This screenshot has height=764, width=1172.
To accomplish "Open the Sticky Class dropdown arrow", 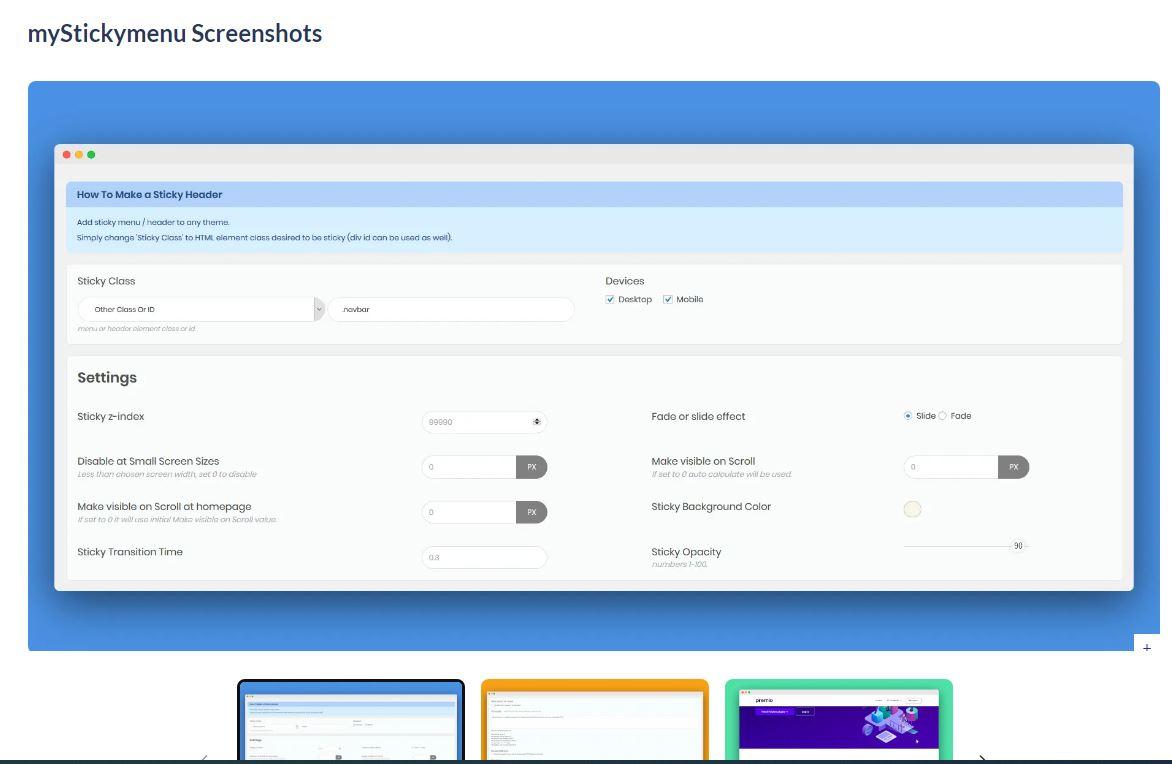I will 318,309.
